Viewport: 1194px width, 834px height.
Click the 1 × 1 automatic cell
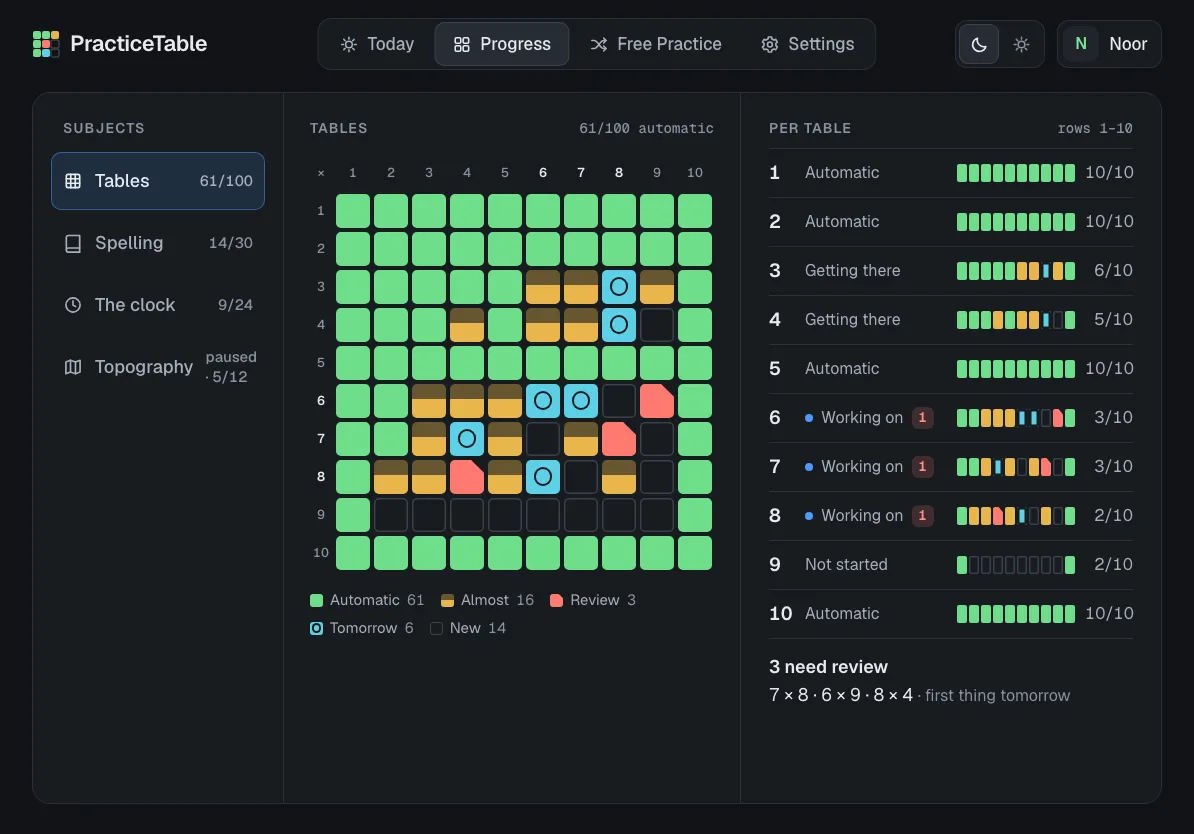point(353,211)
